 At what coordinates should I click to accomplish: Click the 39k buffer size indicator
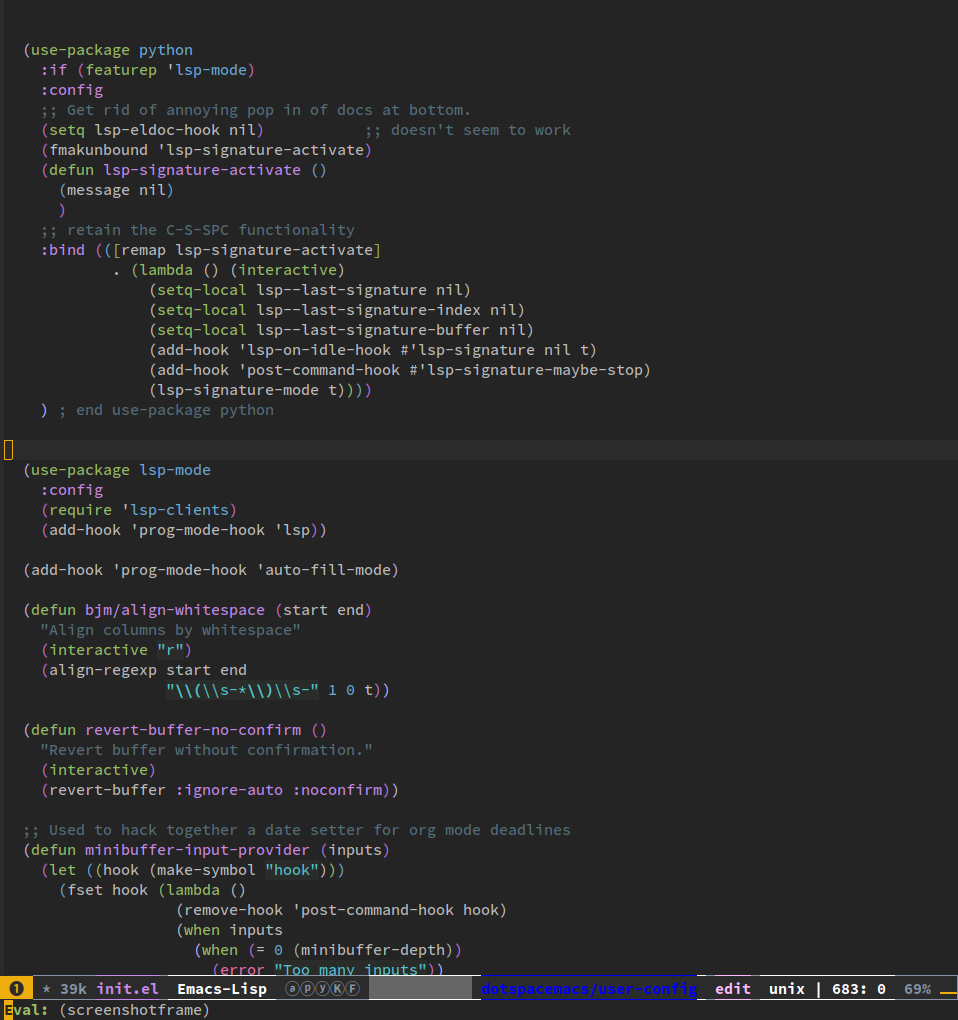coord(73,989)
